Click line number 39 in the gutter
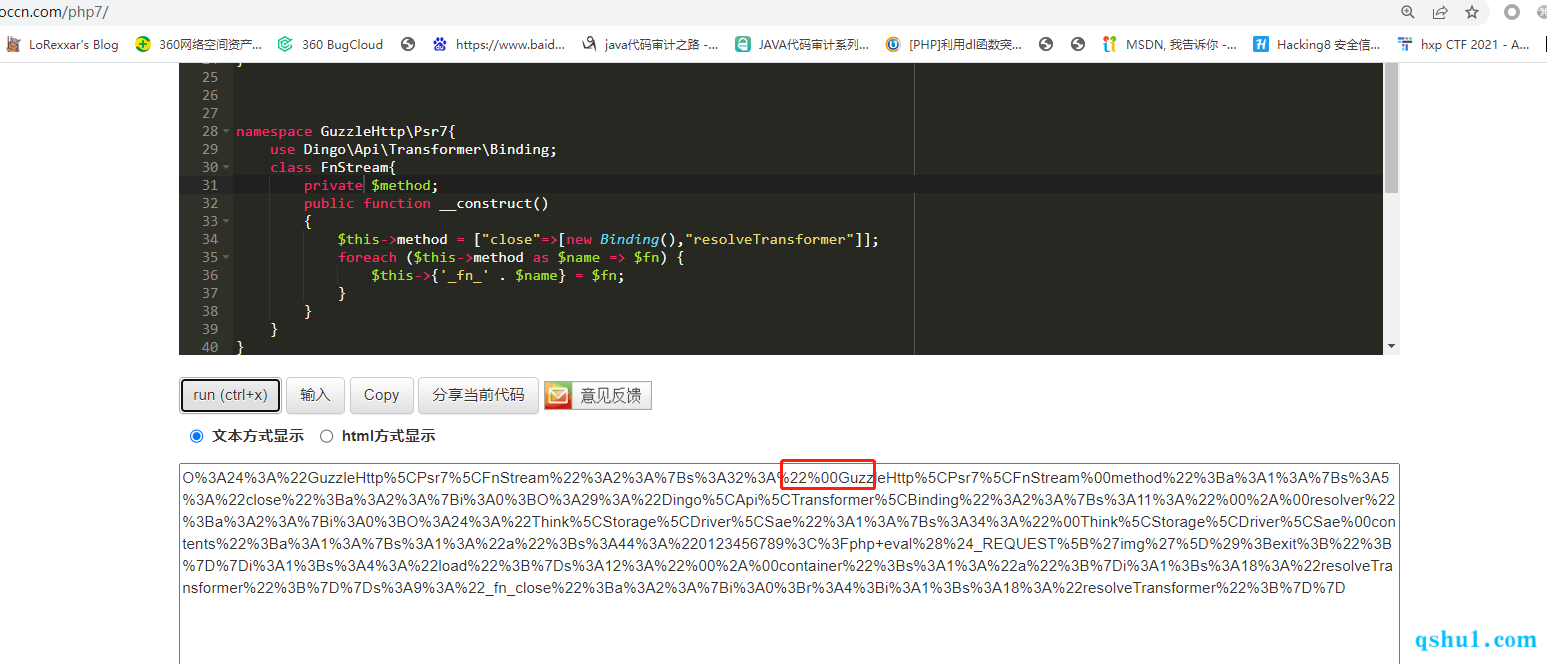 209,329
